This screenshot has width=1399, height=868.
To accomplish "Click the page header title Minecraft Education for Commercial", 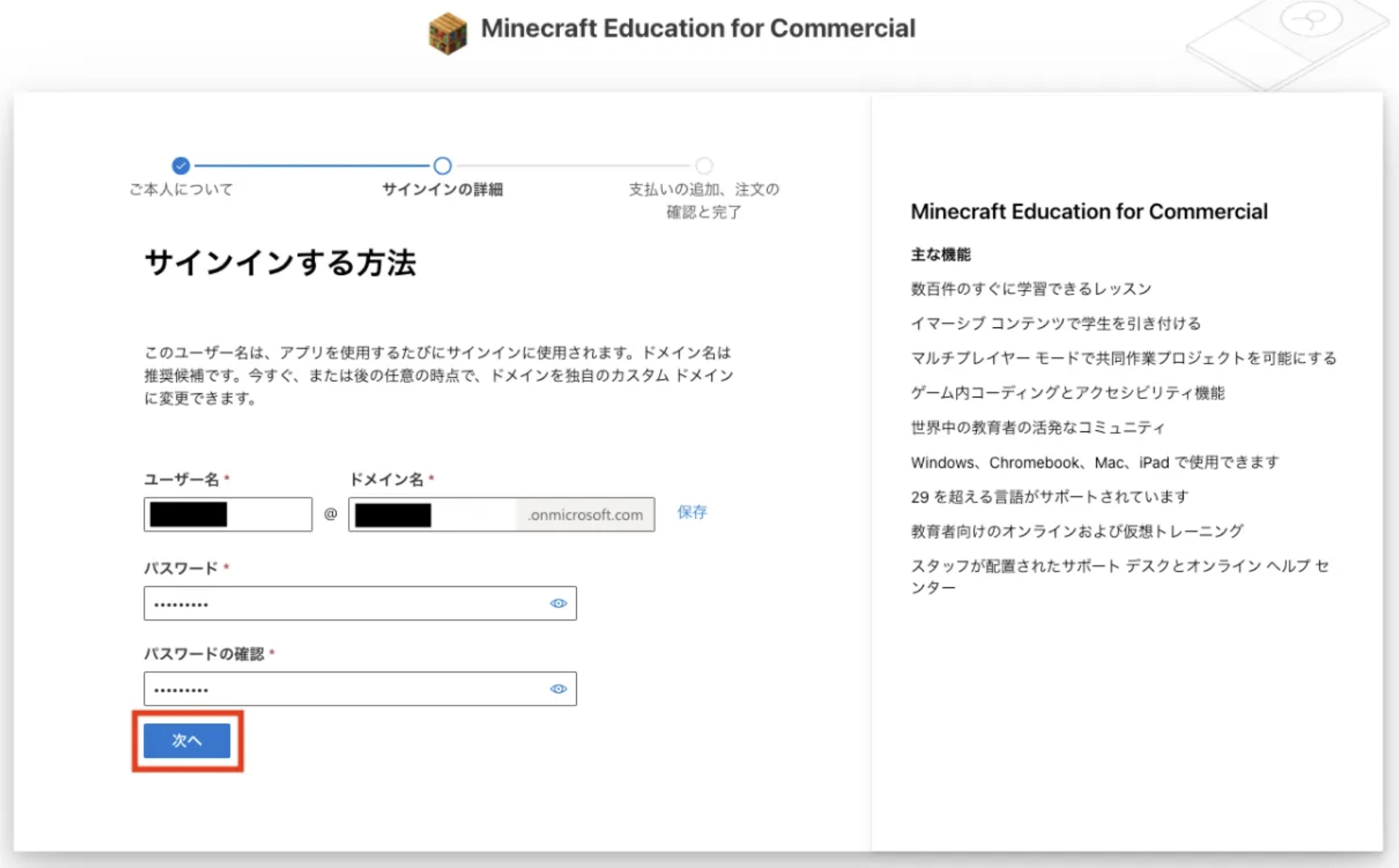I will (x=698, y=29).
